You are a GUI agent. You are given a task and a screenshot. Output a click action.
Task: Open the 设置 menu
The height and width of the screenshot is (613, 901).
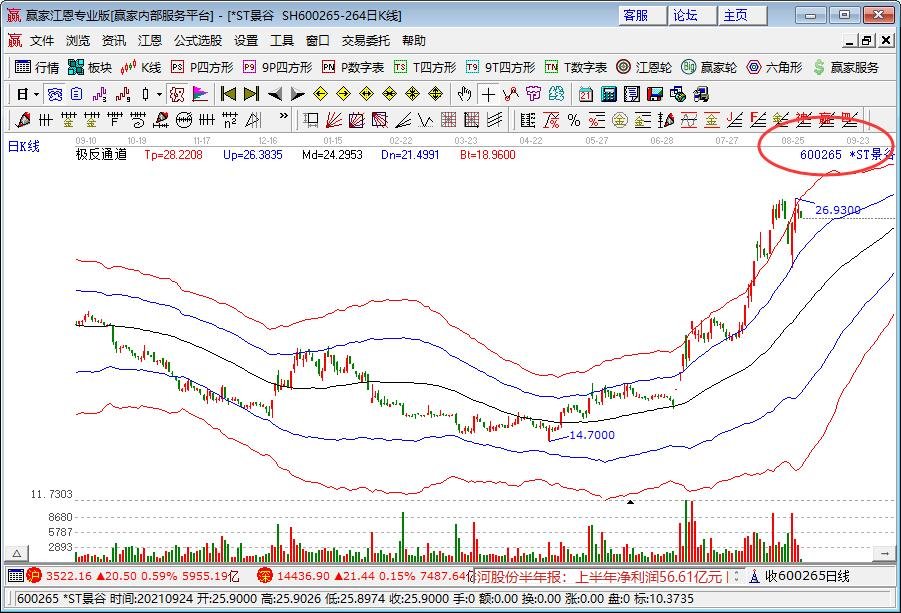246,40
